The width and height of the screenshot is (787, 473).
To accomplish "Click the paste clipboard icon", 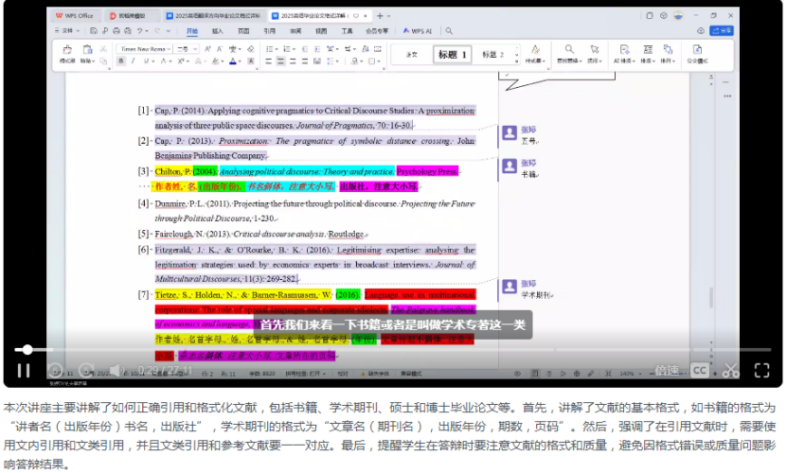I will click(88, 50).
